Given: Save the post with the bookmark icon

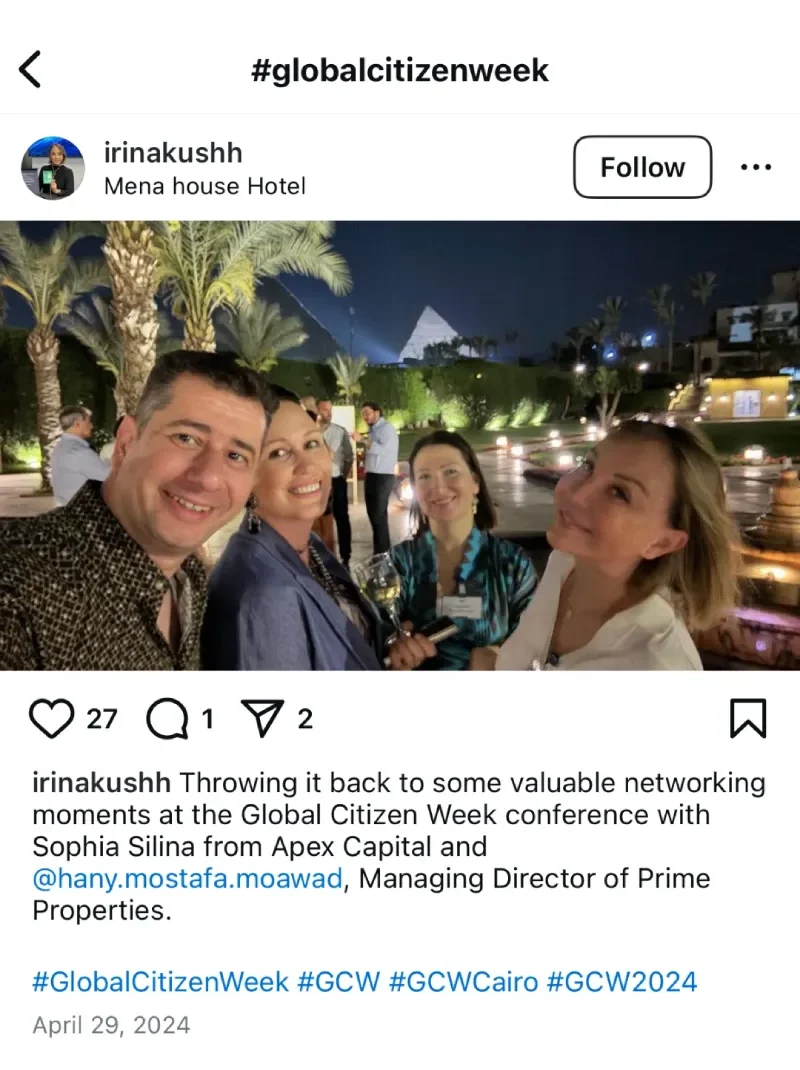Looking at the screenshot, I should click(x=748, y=719).
